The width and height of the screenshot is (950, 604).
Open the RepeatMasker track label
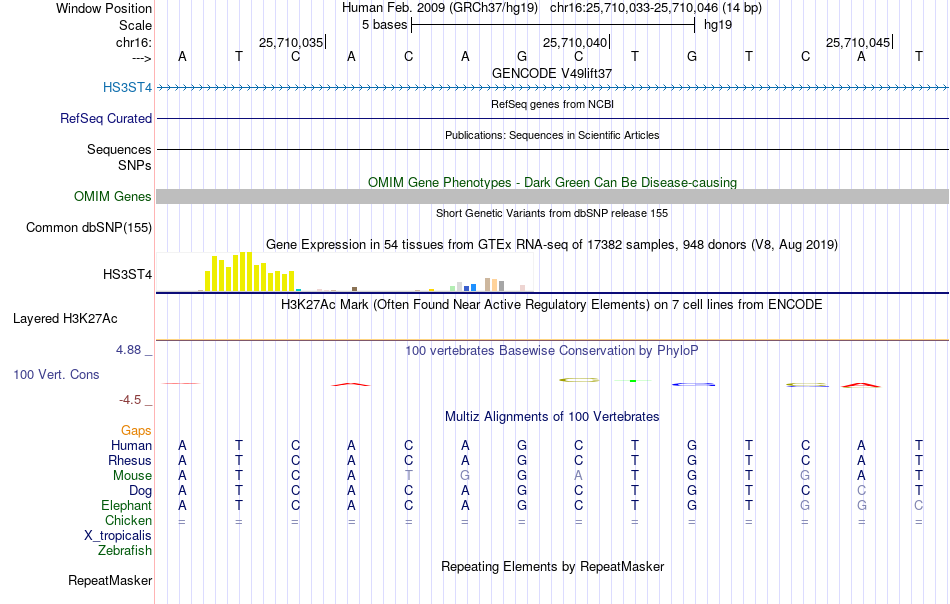110,580
